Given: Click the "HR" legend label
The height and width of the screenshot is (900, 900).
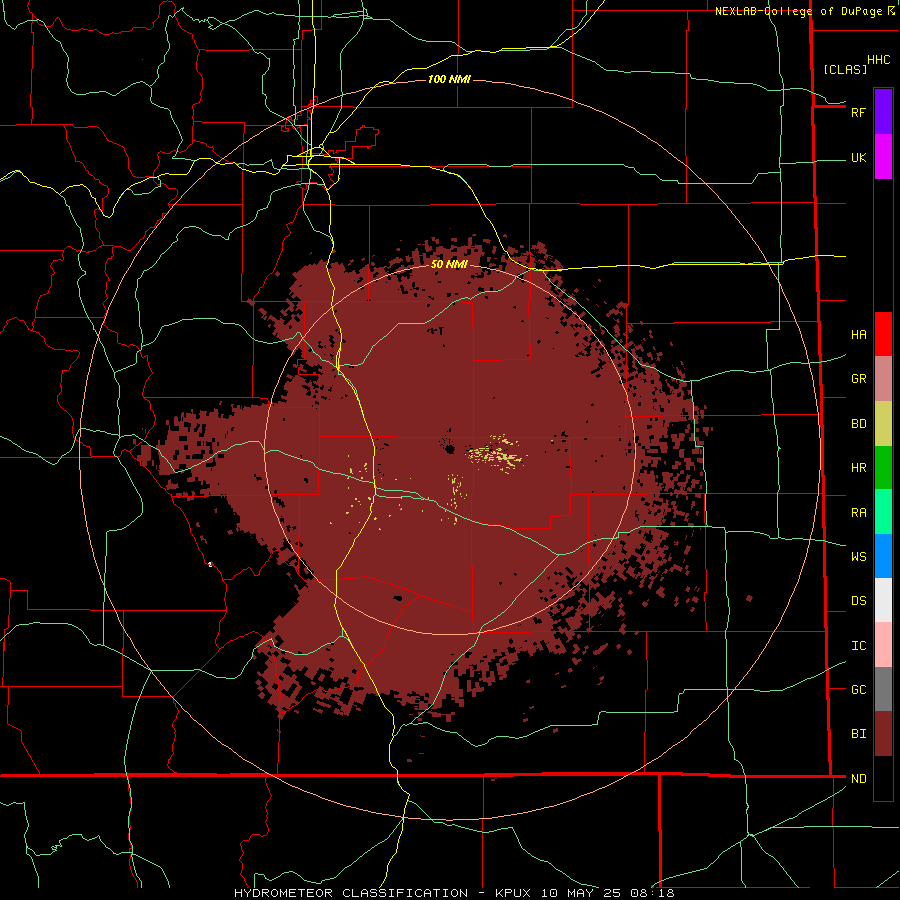Looking at the screenshot, I should pos(858,468).
